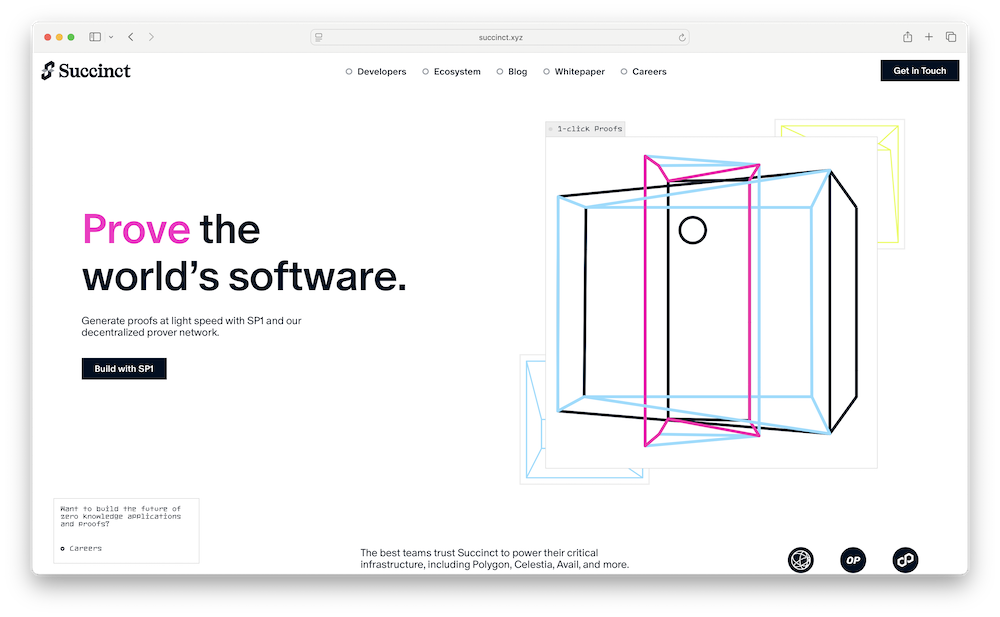Open the Whitepaper nav link
1000x617 pixels.
[573, 71]
